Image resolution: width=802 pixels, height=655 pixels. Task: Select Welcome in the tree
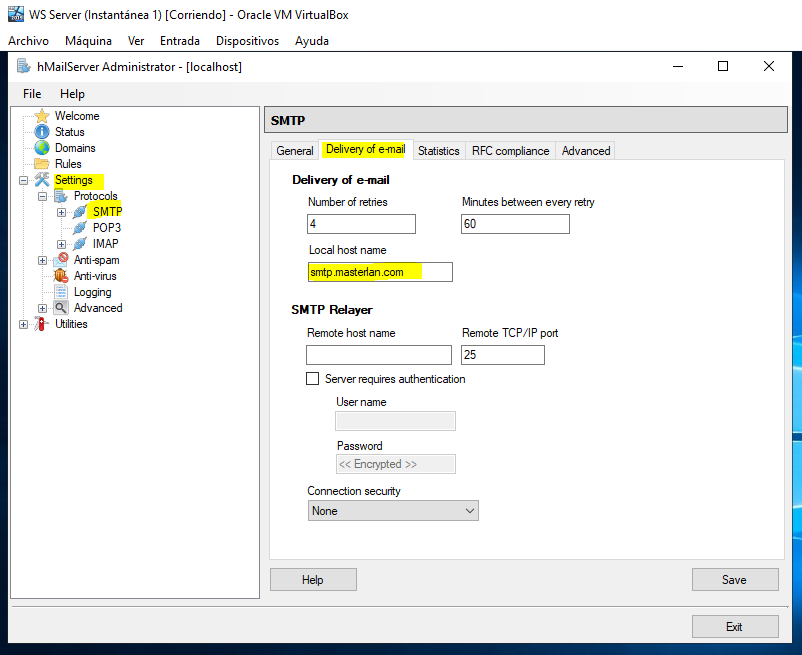click(77, 116)
